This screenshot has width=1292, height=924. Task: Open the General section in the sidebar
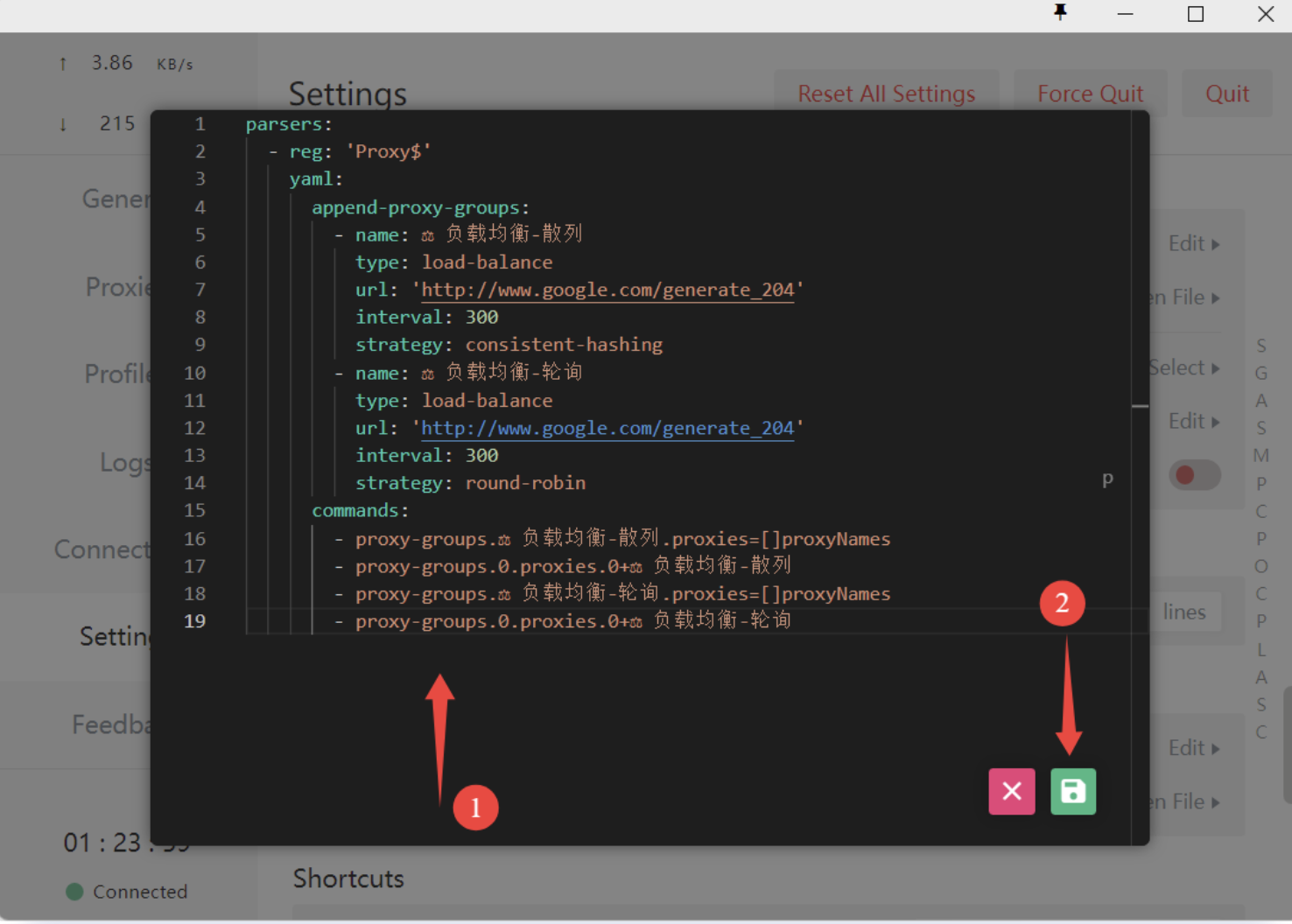click(x=116, y=199)
